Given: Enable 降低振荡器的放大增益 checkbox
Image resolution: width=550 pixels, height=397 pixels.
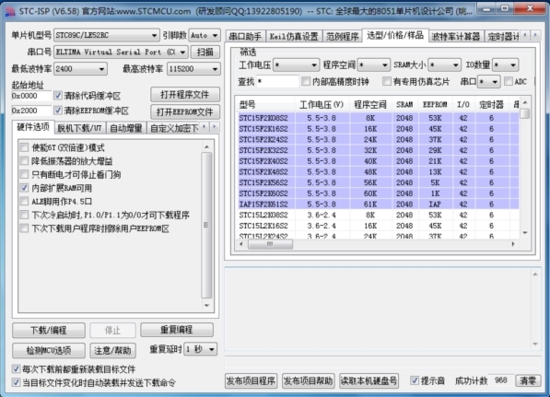Looking at the screenshot, I should (x=24, y=161).
